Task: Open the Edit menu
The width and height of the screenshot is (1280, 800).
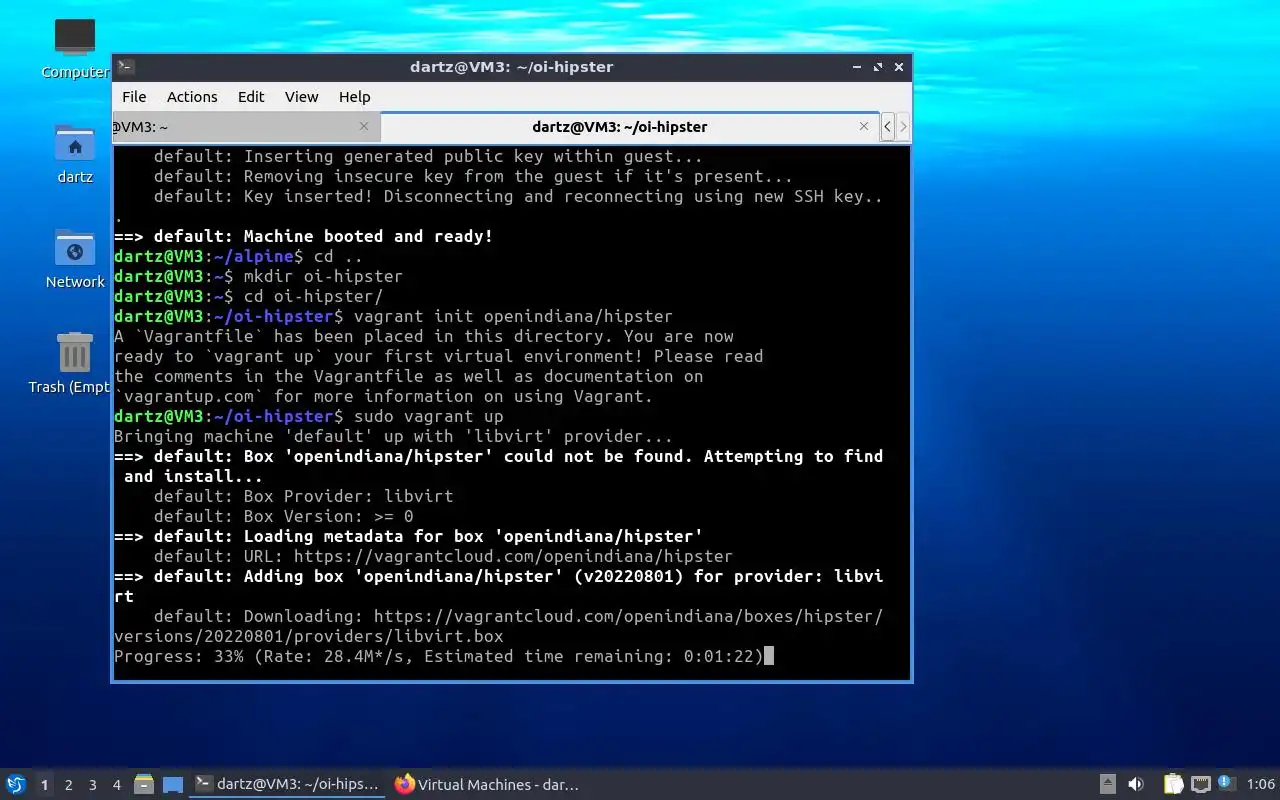Action: click(x=251, y=97)
